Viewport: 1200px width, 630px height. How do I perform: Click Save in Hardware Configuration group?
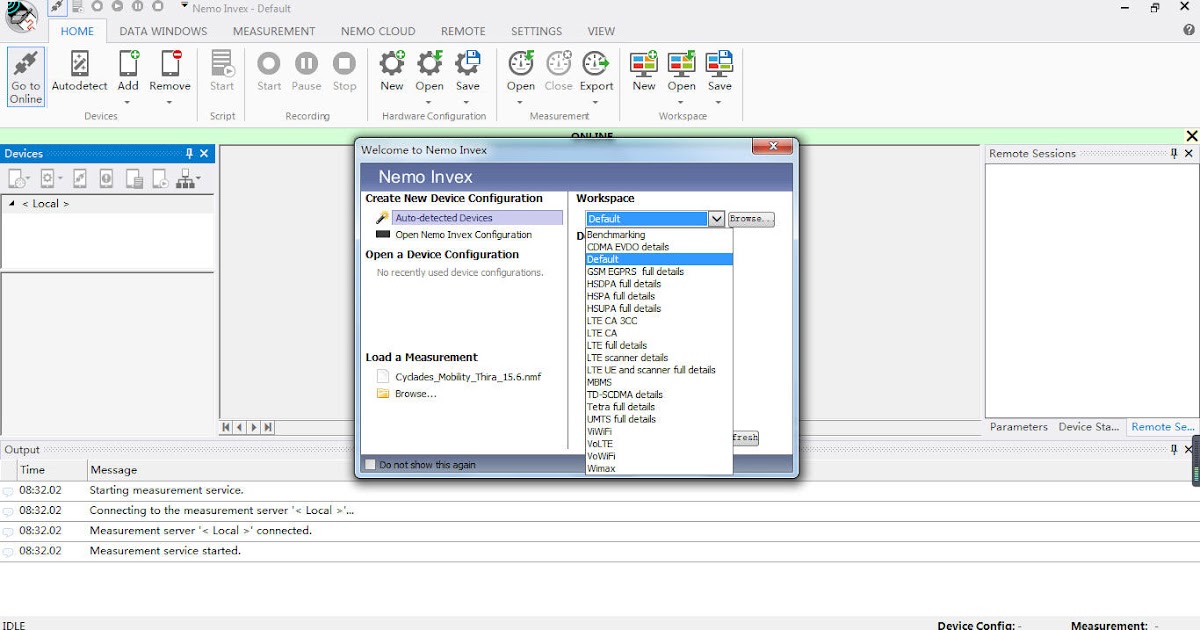(x=468, y=72)
